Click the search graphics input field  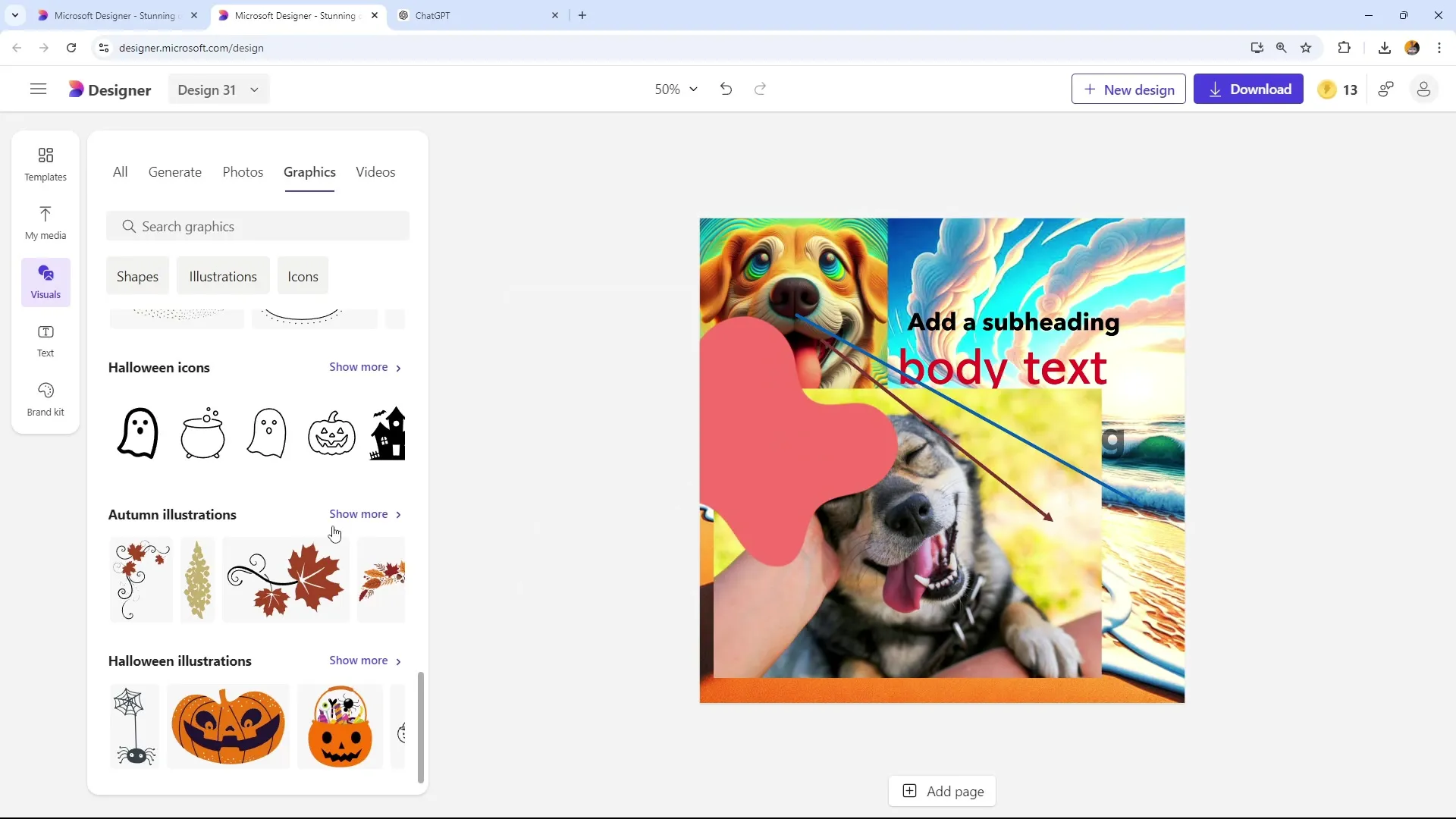(259, 225)
